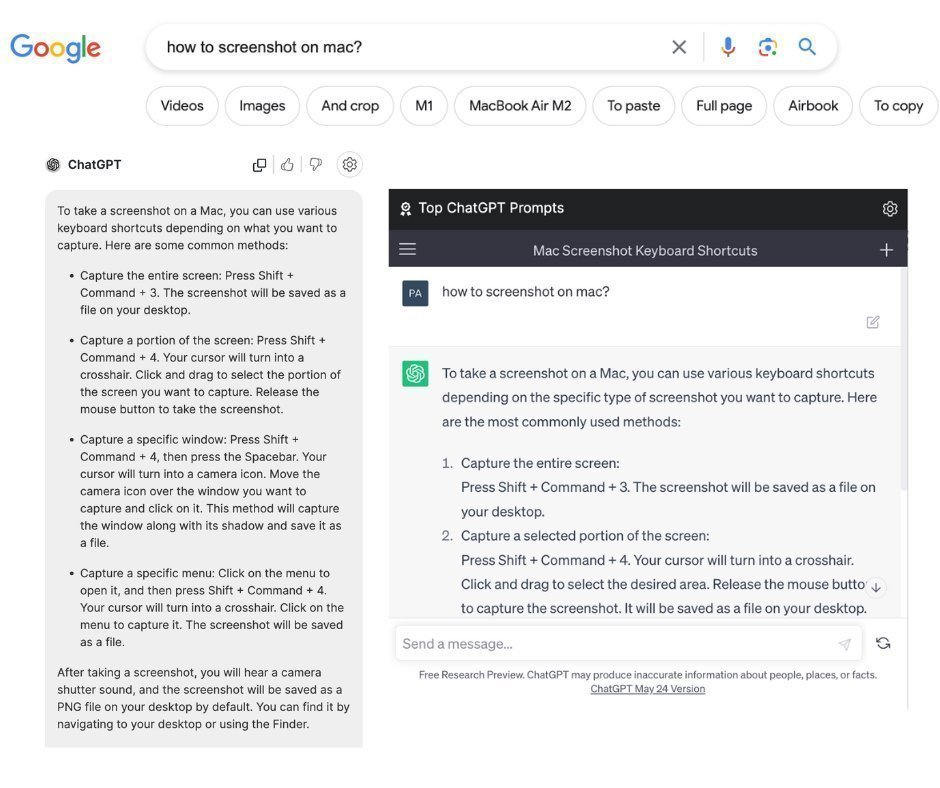Screen dimensions: 940x788
Task: Select the And crop suggestion chip
Action: (x=350, y=106)
